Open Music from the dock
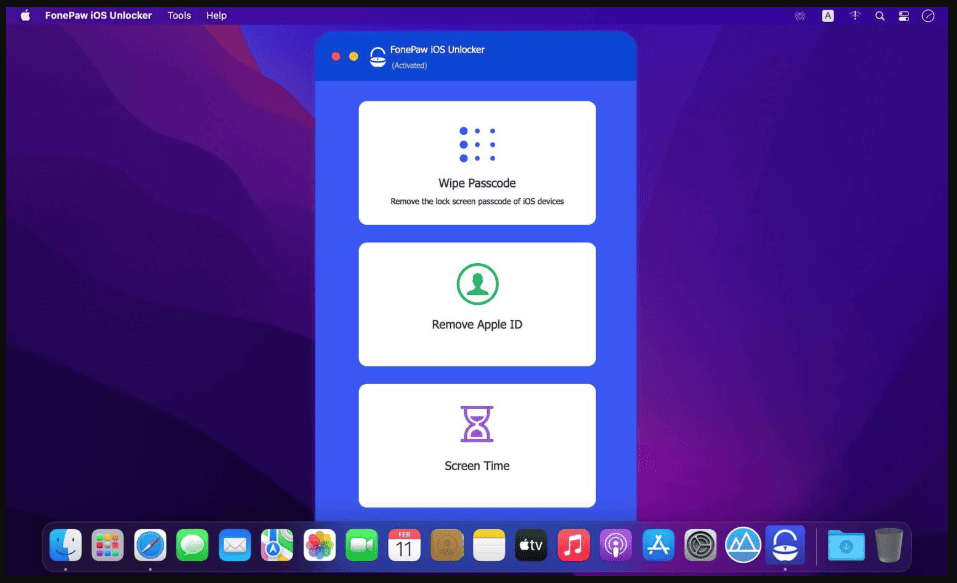This screenshot has height=583, width=957. click(x=573, y=545)
